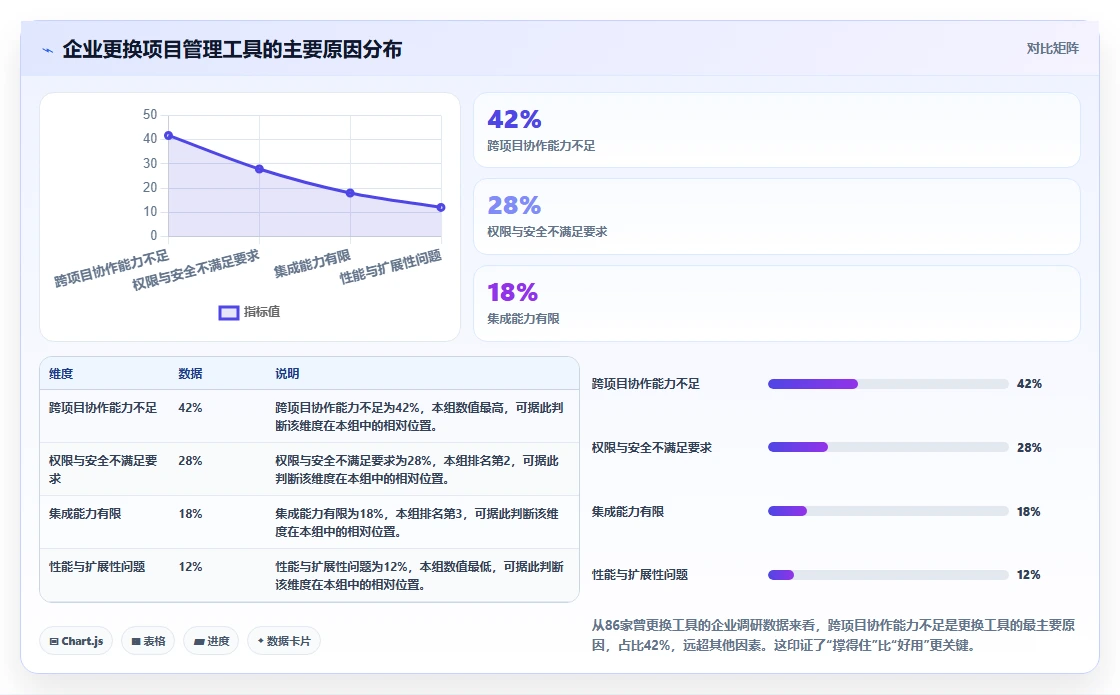This screenshot has width=1120, height=695.
Task: Click the 12% value in table
Action: coord(190,566)
